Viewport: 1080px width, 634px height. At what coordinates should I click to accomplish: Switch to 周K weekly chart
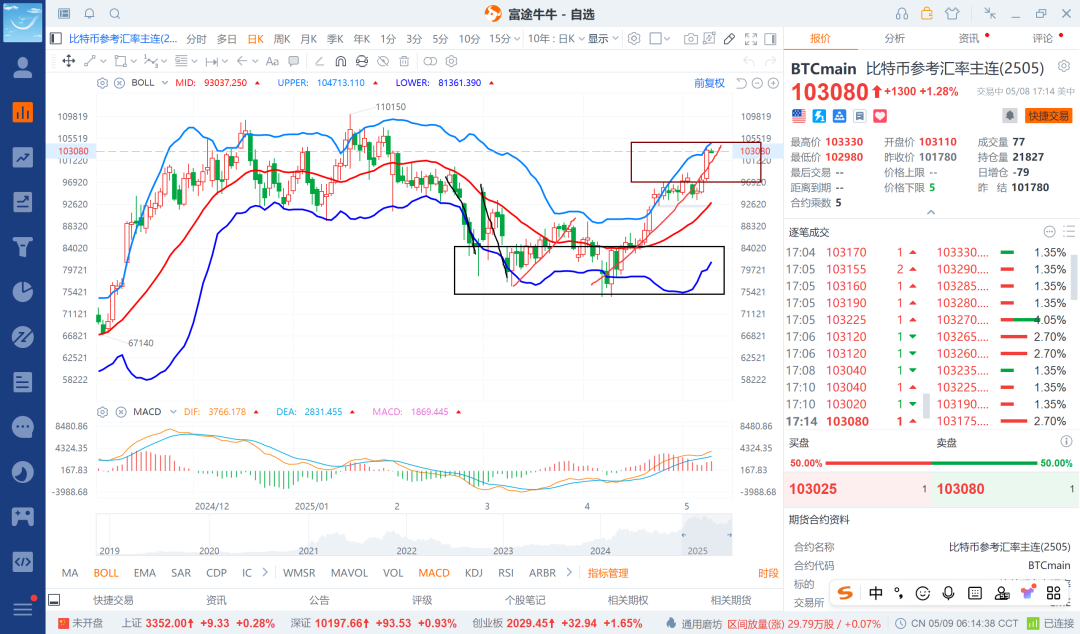282,39
